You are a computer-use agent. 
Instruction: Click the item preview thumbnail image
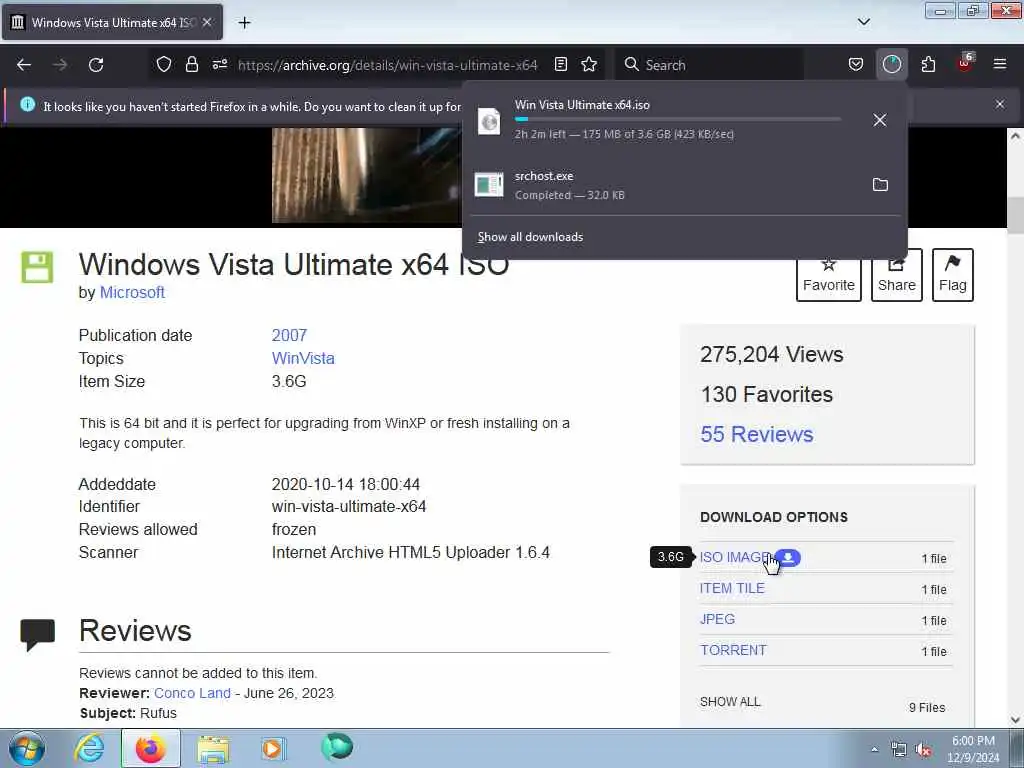pos(367,175)
